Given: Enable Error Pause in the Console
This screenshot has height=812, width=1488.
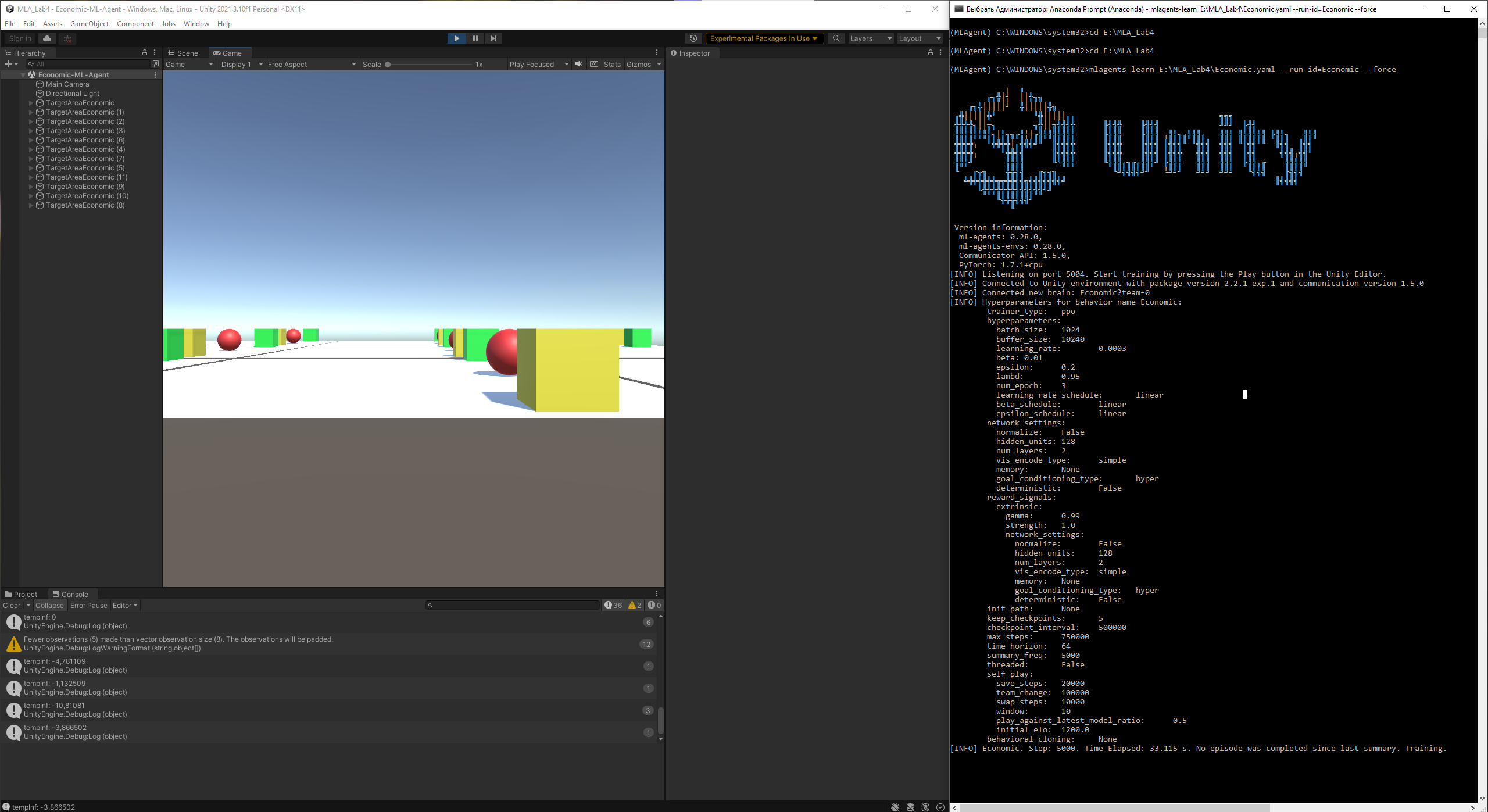Looking at the screenshot, I should pos(88,605).
